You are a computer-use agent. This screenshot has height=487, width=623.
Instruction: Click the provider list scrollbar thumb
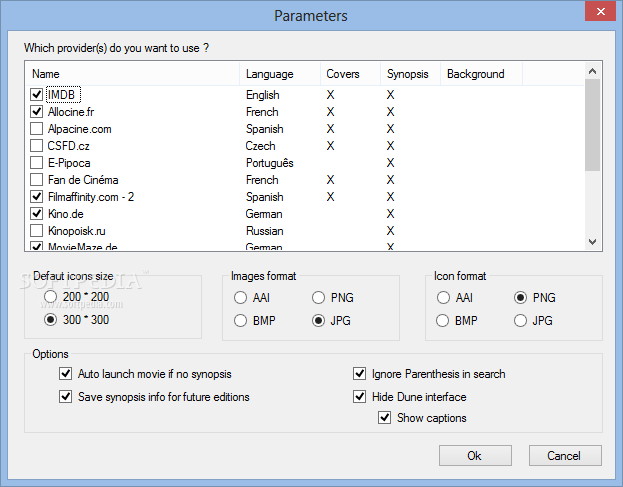point(592,125)
